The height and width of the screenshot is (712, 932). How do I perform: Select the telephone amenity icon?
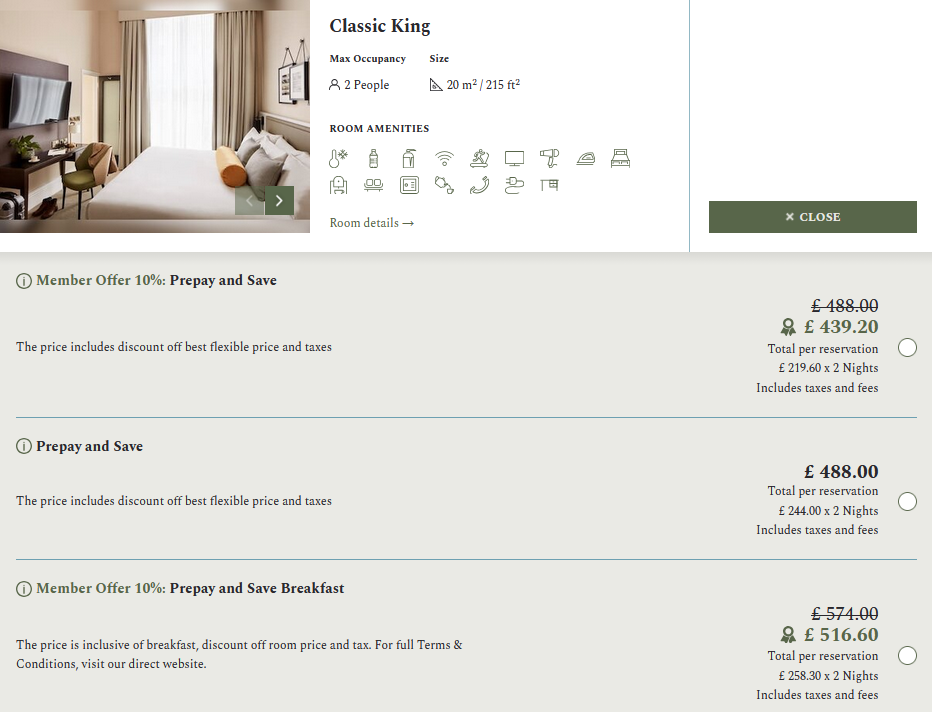479,184
